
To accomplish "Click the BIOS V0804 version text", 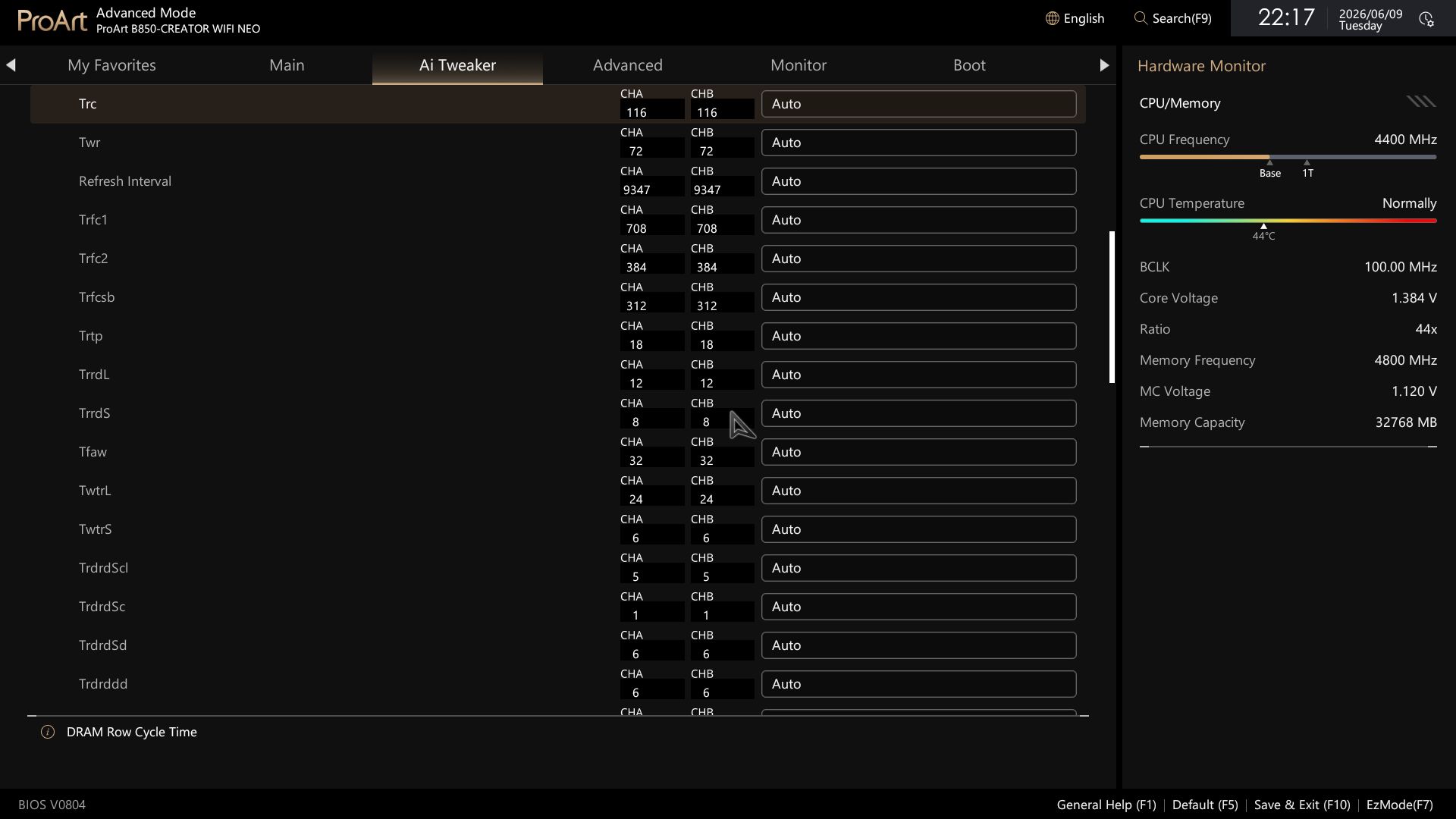I will click(52, 805).
